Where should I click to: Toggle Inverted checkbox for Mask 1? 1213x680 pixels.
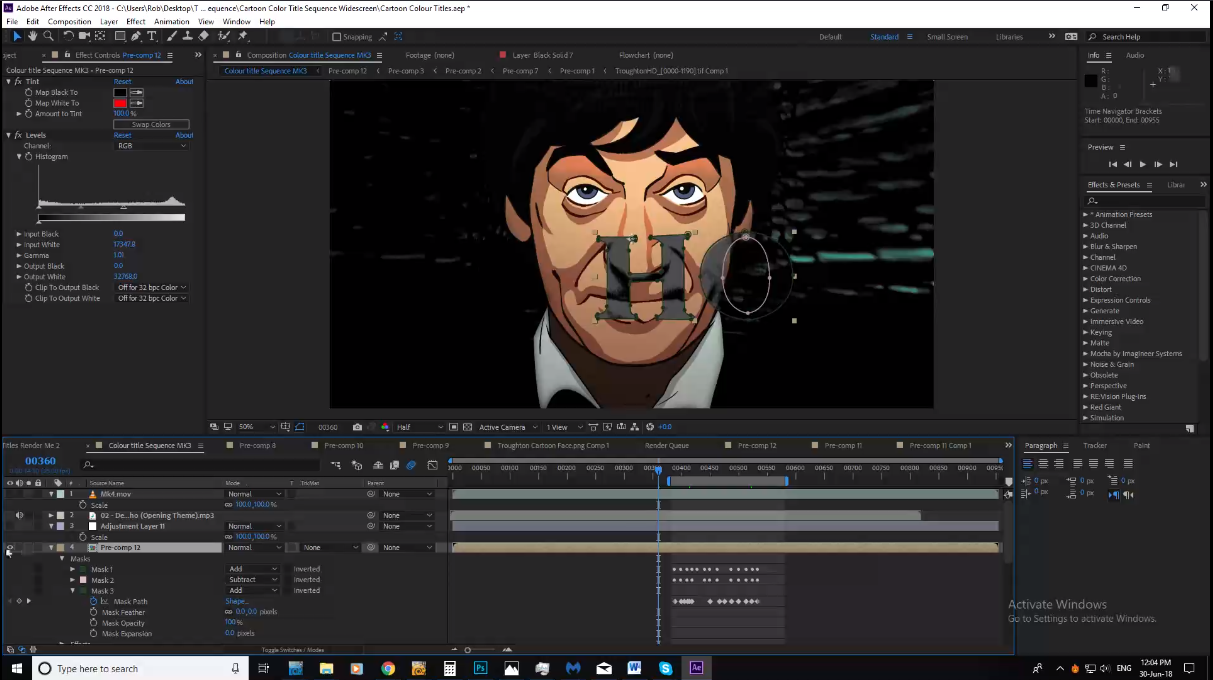(287, 569)
